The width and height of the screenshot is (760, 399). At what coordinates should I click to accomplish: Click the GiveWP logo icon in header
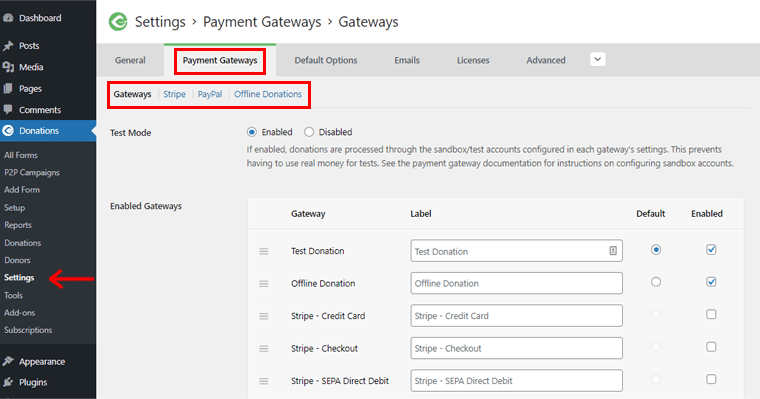[x=118, y=22]
